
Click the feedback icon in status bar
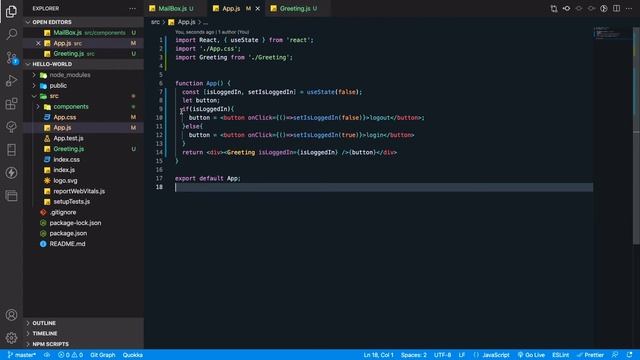tap(615, 355)
